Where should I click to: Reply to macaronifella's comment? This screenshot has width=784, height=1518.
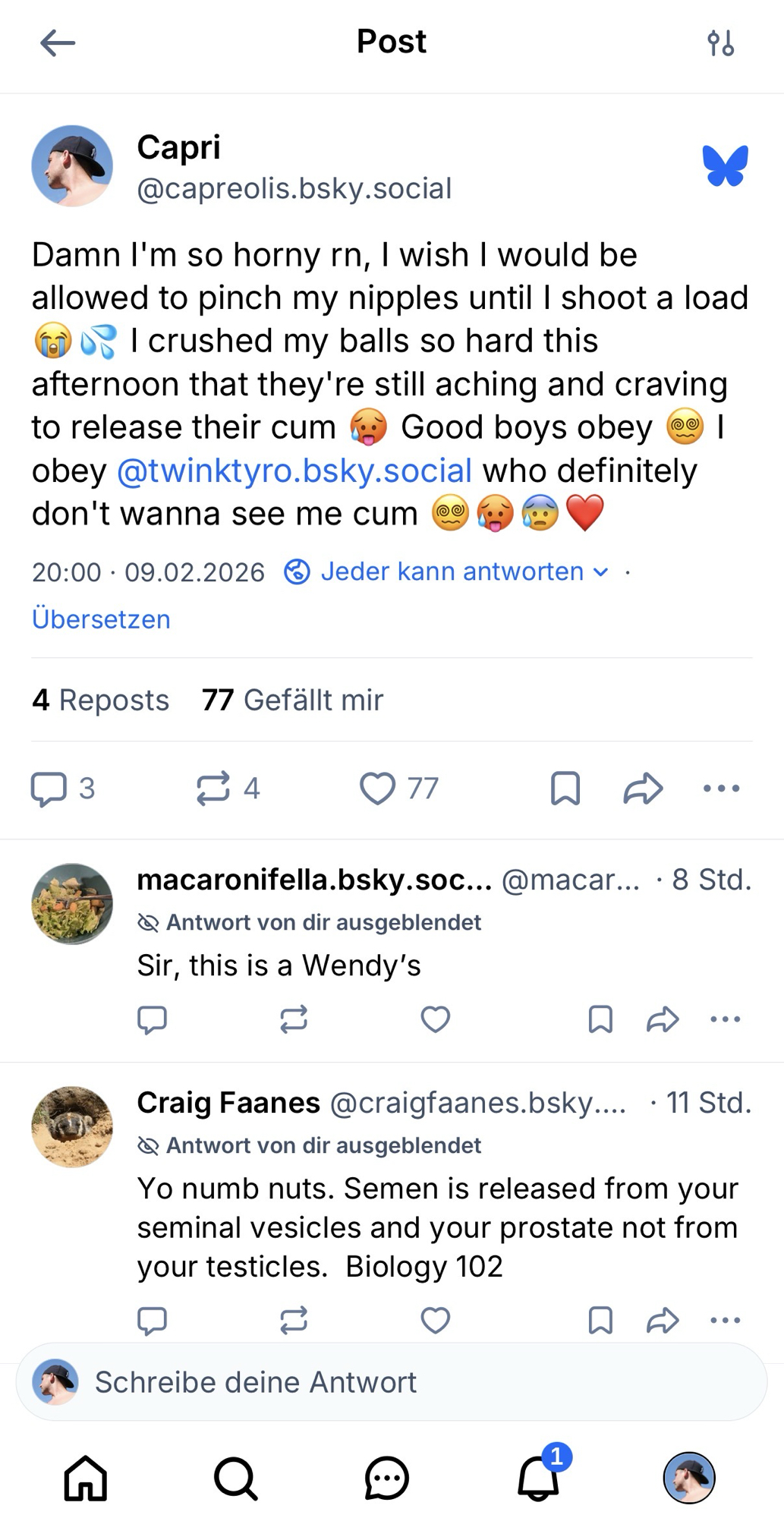[152, 1019]
